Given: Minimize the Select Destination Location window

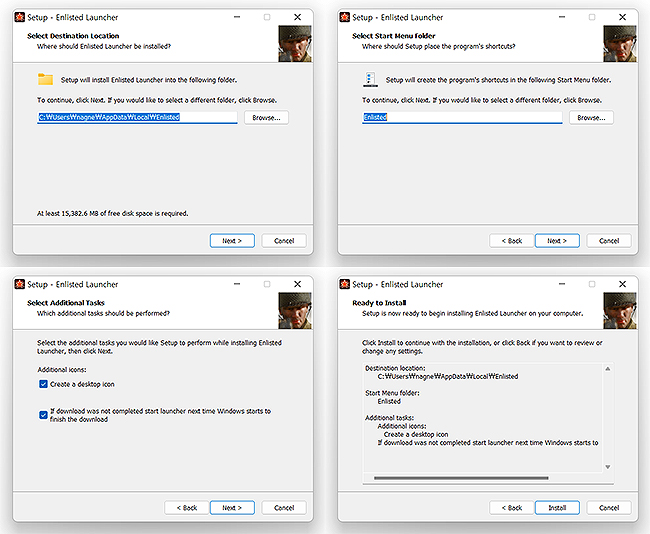Looking at the screenshot, I should point(237,17).
